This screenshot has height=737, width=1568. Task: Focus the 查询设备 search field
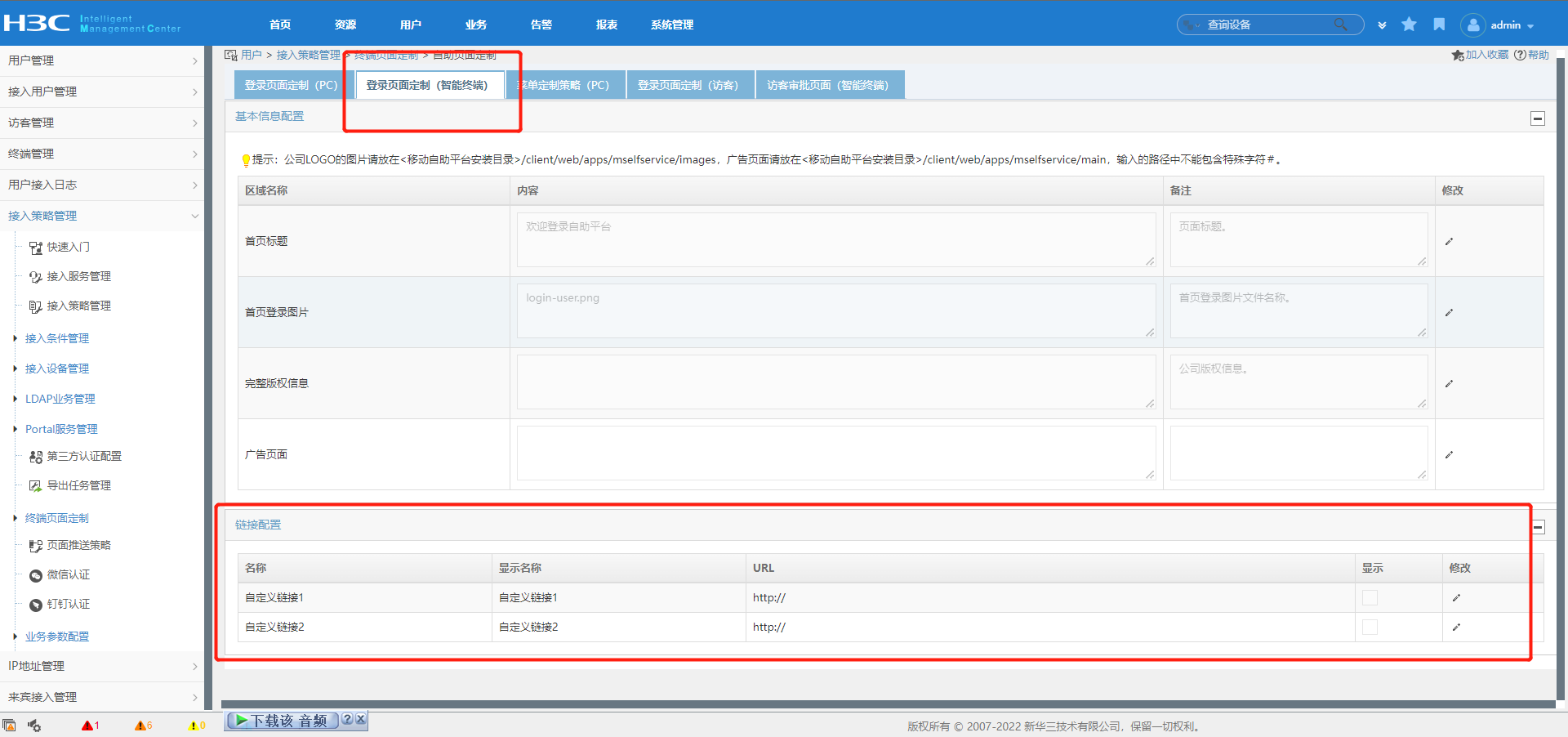click(x=1267, y=25)
